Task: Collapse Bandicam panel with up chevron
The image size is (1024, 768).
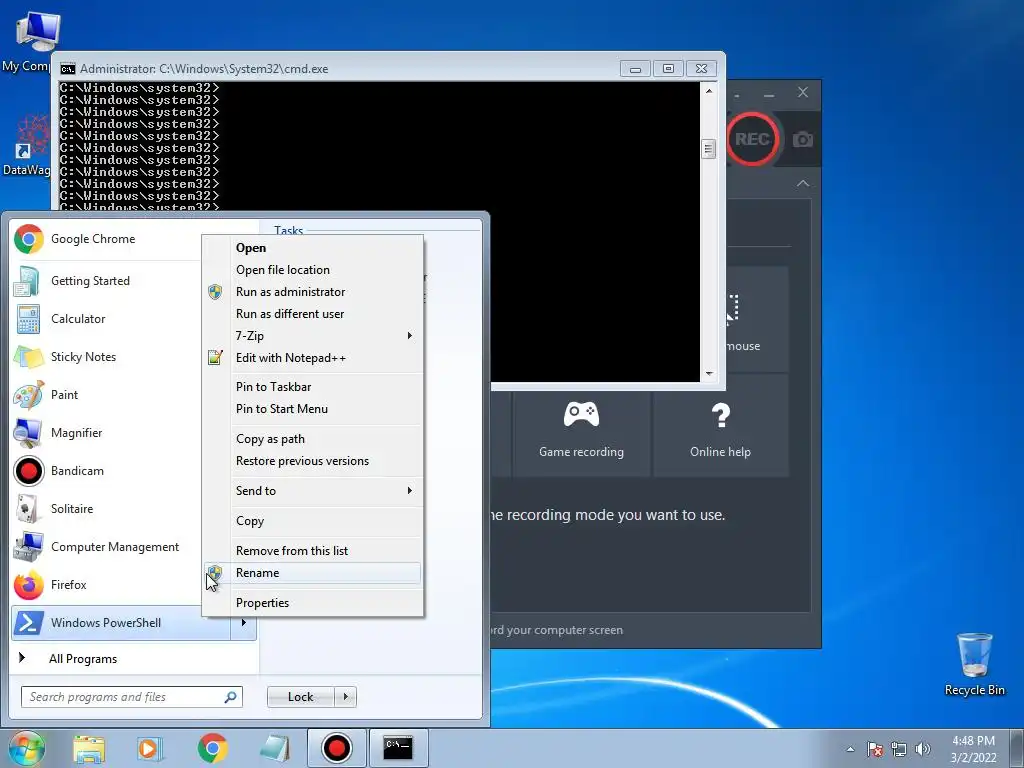Action: point(803,184)
